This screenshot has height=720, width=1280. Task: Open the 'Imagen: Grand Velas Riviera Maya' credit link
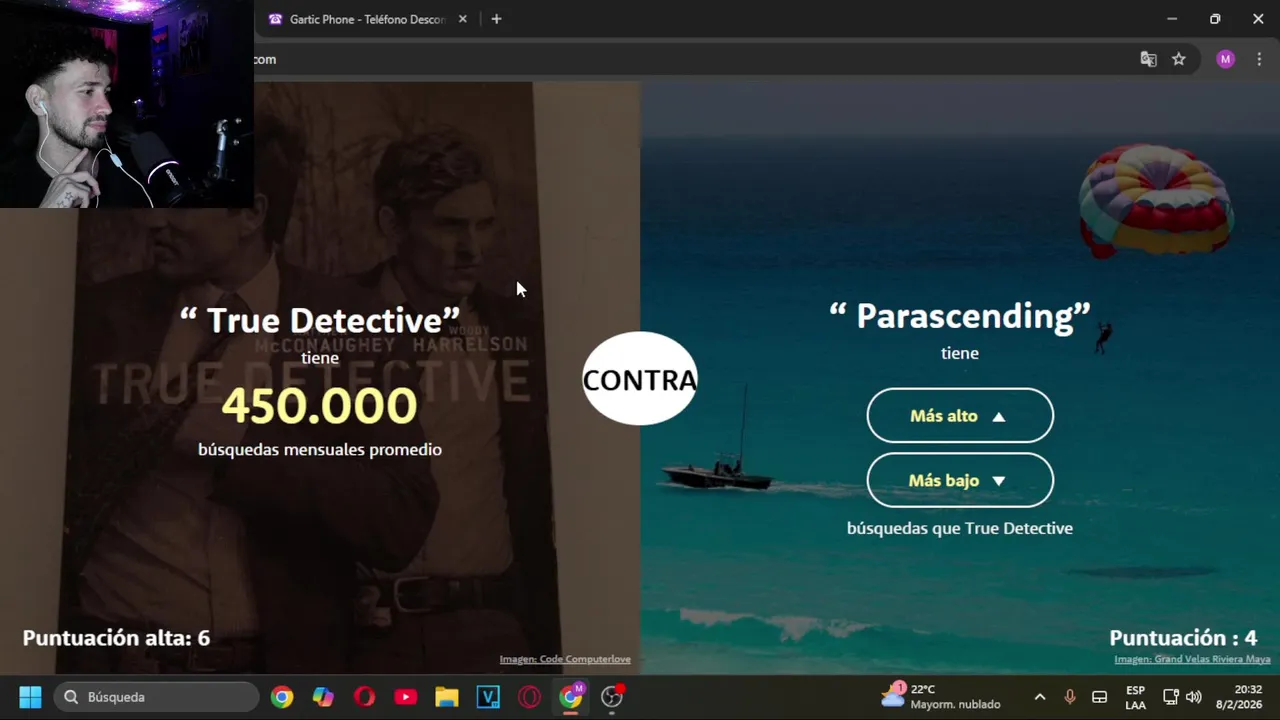[x=1192, y=659]
